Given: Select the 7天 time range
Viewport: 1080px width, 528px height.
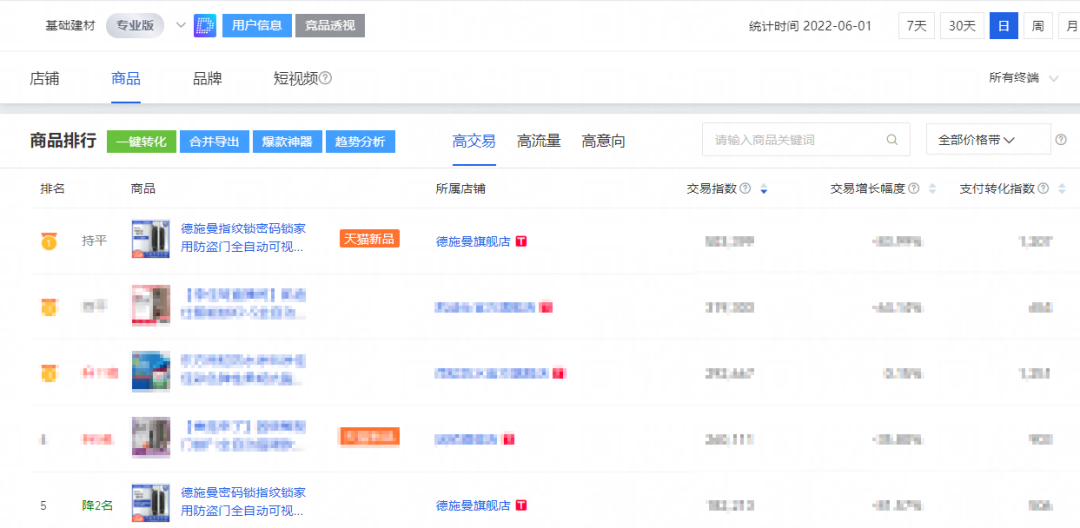Looking at the screenshot, I should pyautogui.click(x=916, y=26).
